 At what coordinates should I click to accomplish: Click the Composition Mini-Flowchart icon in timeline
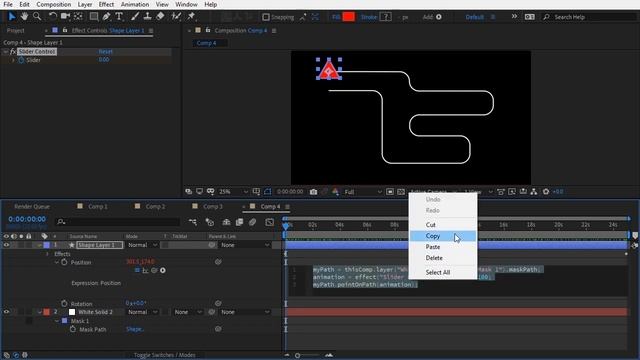[193, 222]
